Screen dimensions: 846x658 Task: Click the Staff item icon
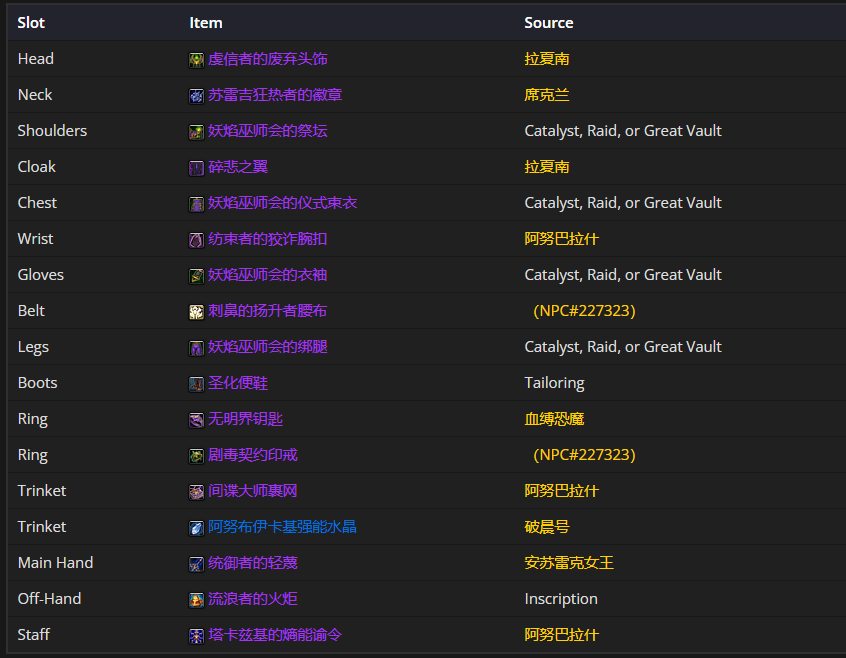(x=197, y=636)
